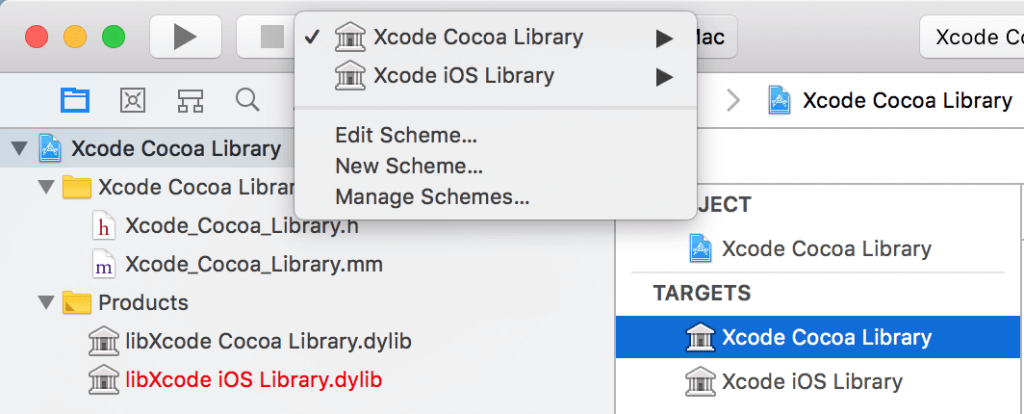The image size is (1024, 414).
Task: Open the Project navigator folder icon
Action: [x=75, y=100]
